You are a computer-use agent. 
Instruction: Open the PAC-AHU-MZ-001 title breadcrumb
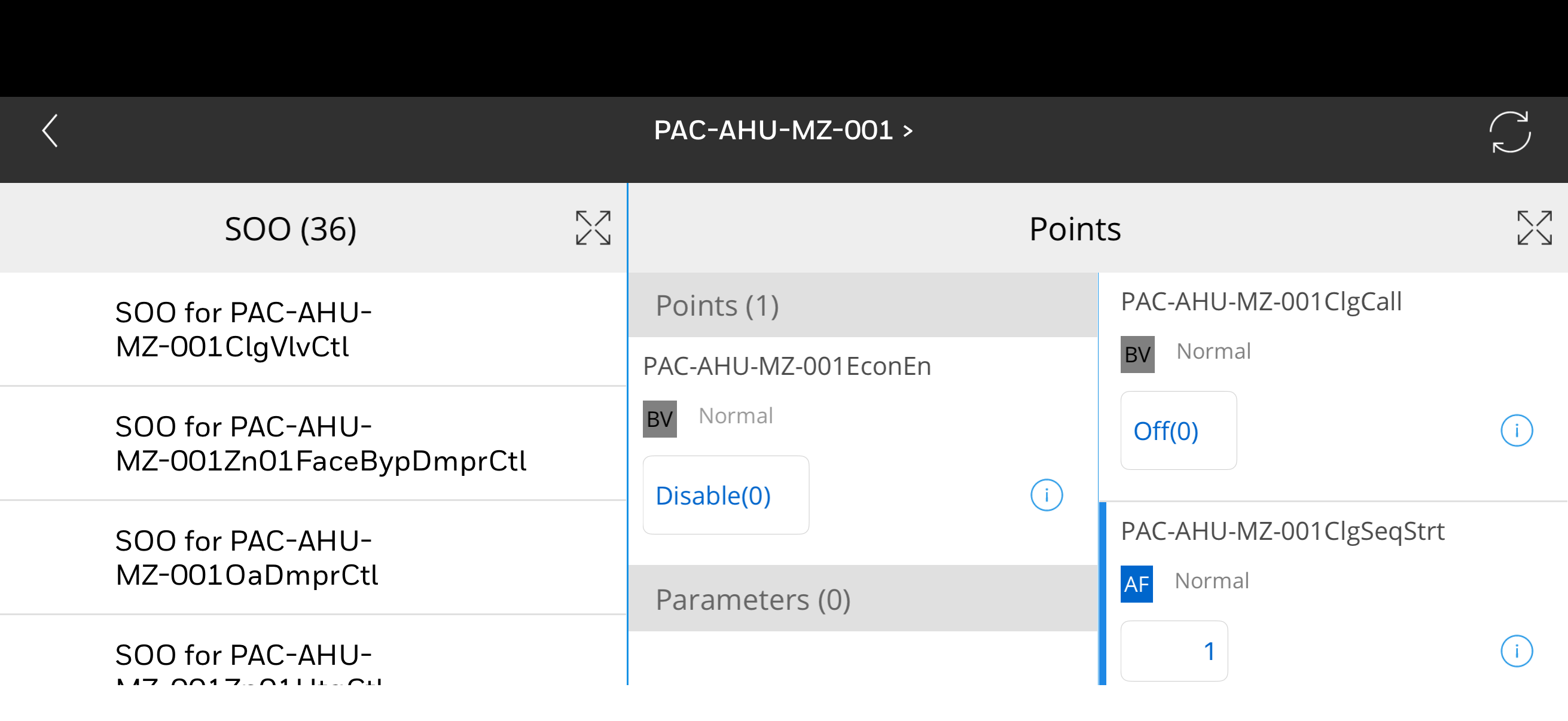(x=783, y=130)
